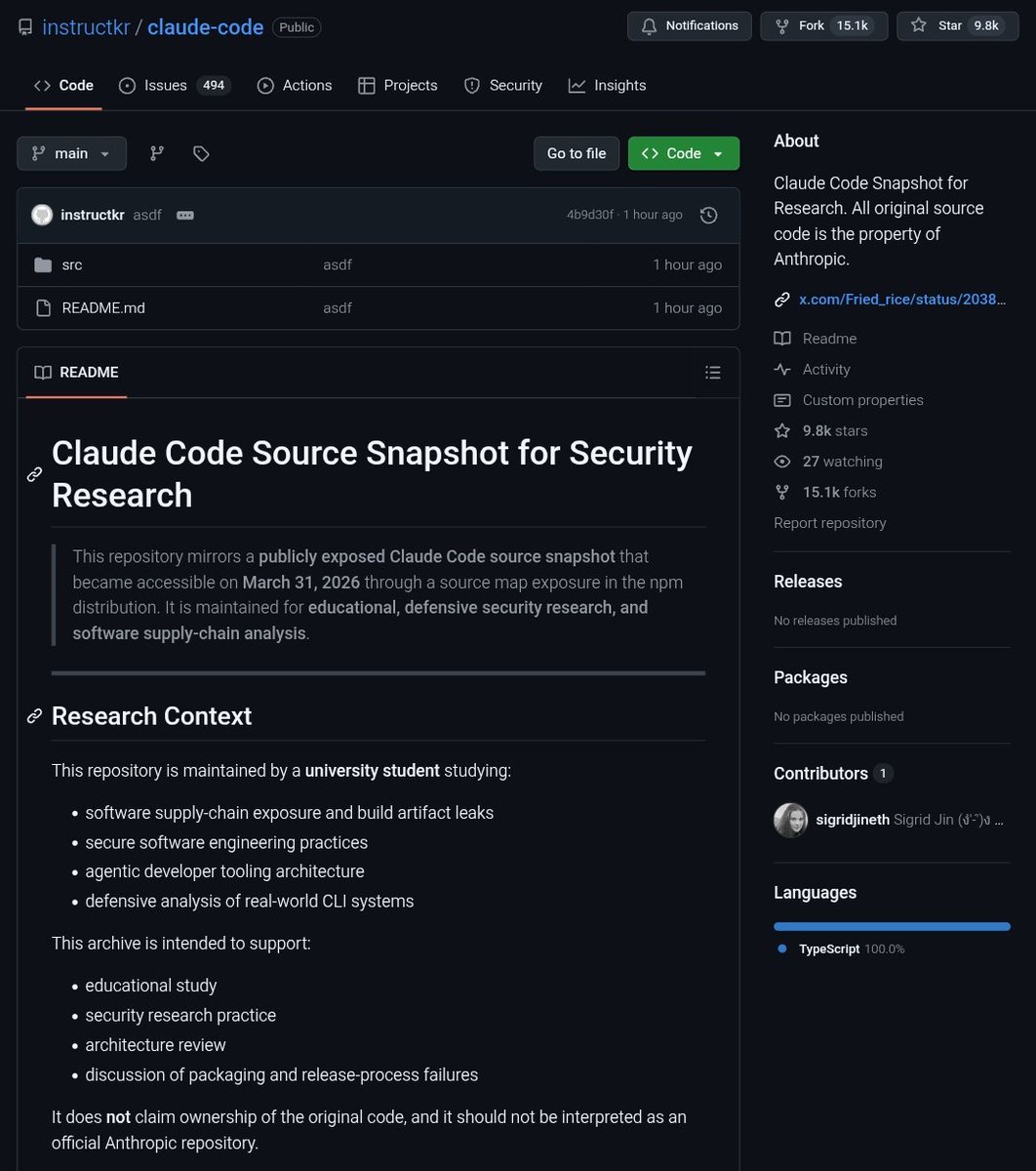Image resolution: width=1036 pixels, height=1171 pixels.
Task: Open the claude-code repository name link
Action: [x=206, y=27]
